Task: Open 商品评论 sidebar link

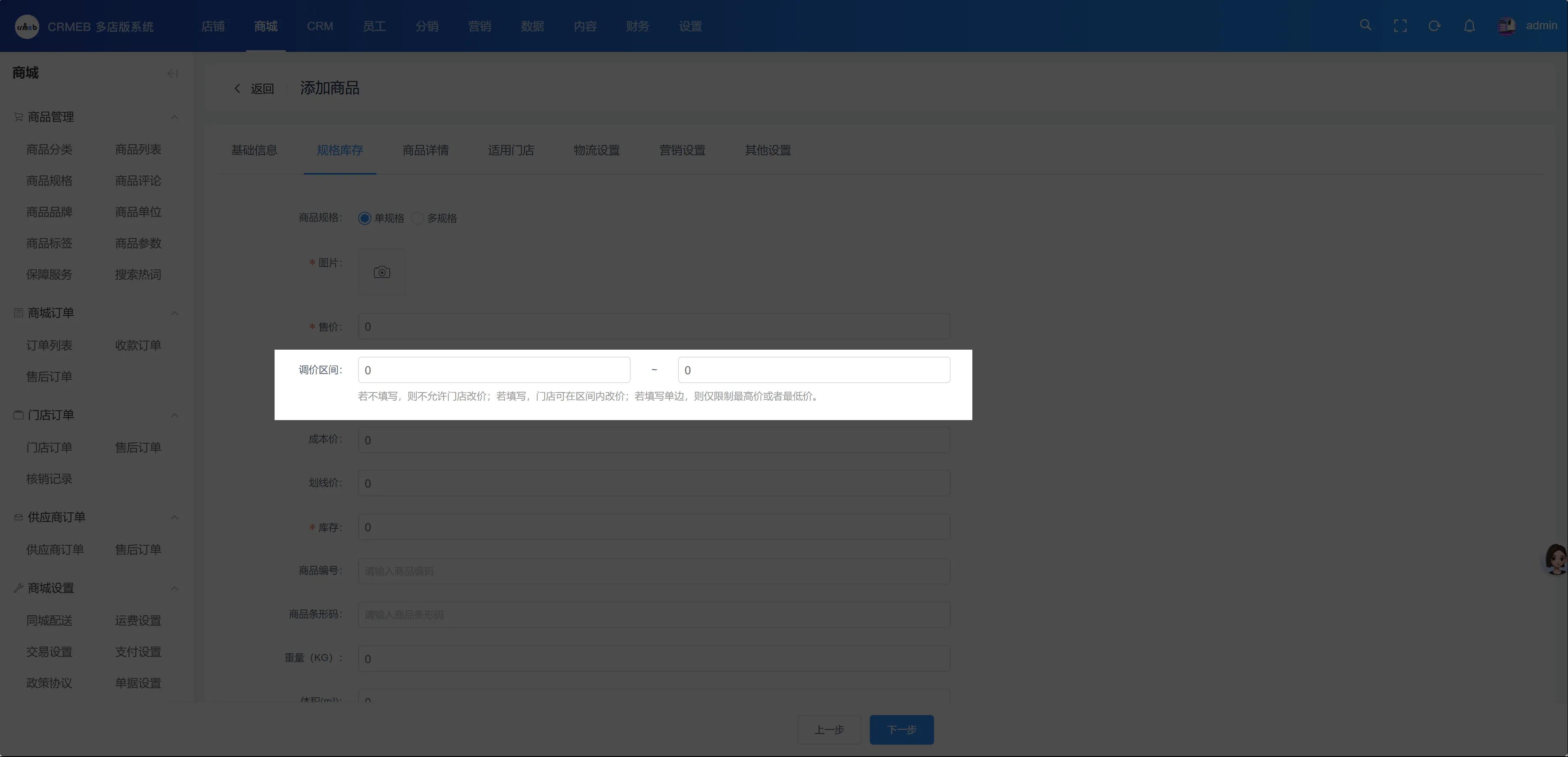Action: pyautogui.click(x=138, y=181)
